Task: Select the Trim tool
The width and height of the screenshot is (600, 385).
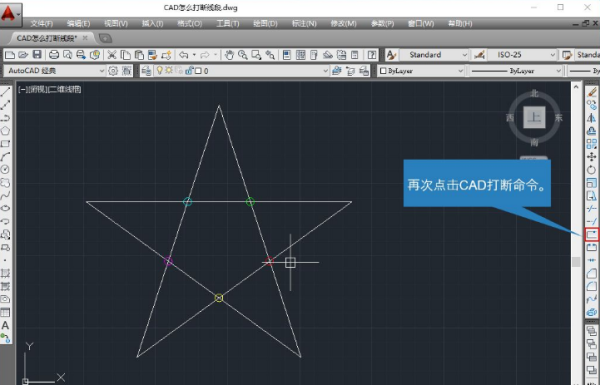Action: 592,208
